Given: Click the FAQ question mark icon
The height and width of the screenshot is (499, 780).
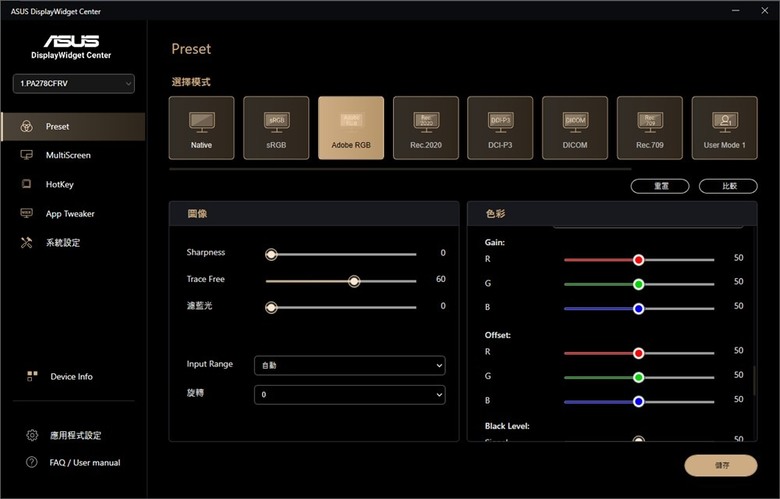Looking at the screenshot, I should click(32, 462).
